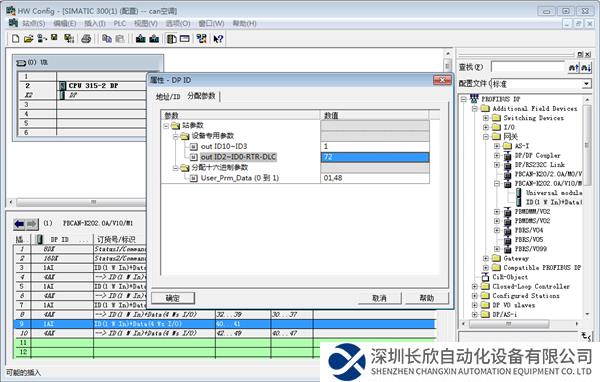600x382 pixels.
Task: Click the back arrow navigation icon
Action: tap(19, 224)
